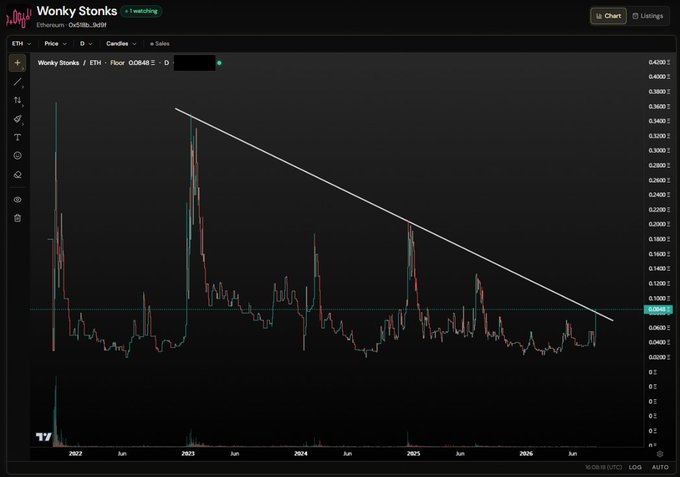Click the 0.2000 price axis label
Screen dimensions: 680x477
pos(659,224)
